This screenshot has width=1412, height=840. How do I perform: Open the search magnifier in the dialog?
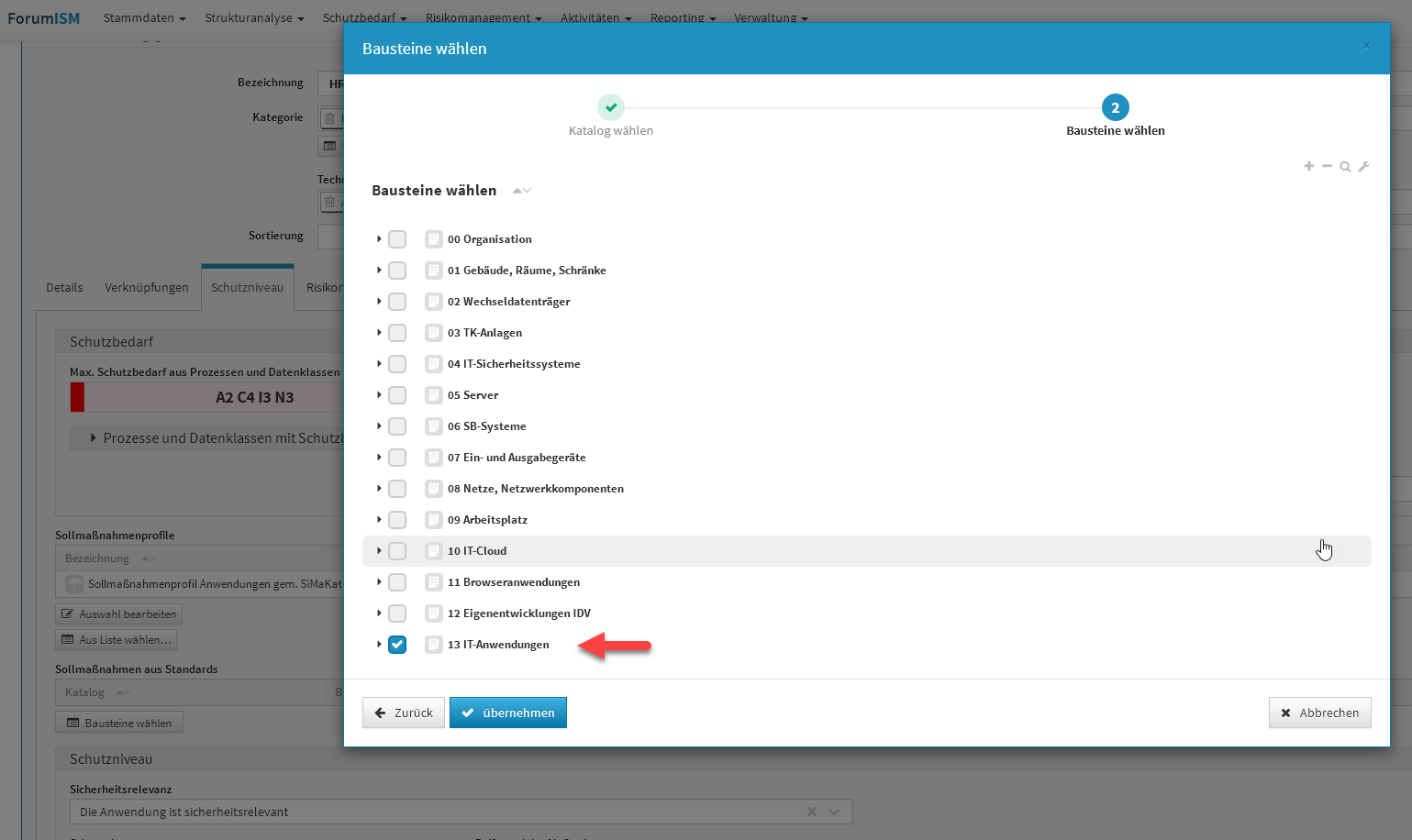[1345, 167]
